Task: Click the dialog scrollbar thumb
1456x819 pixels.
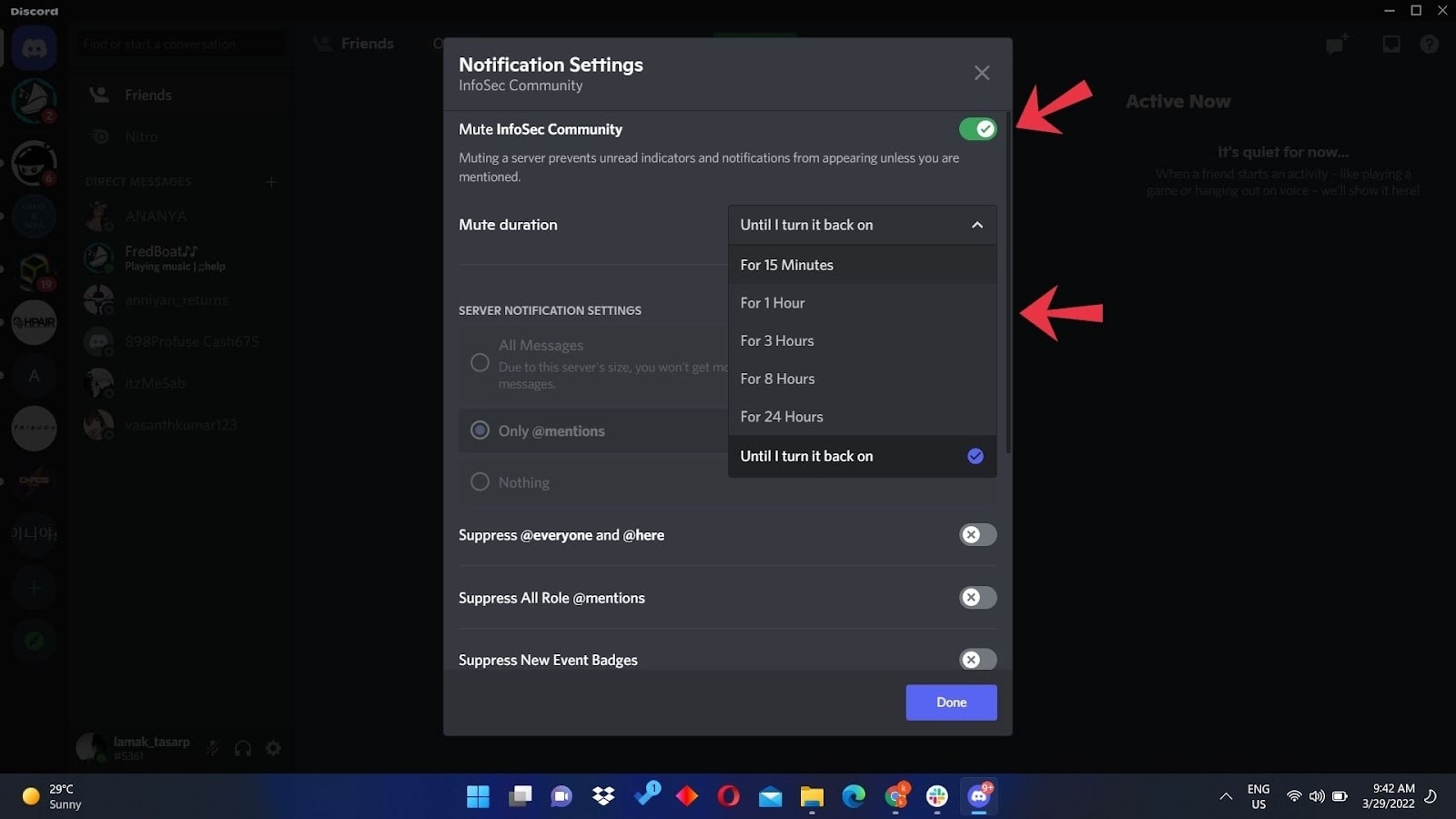Action: tap(1008, 282)
